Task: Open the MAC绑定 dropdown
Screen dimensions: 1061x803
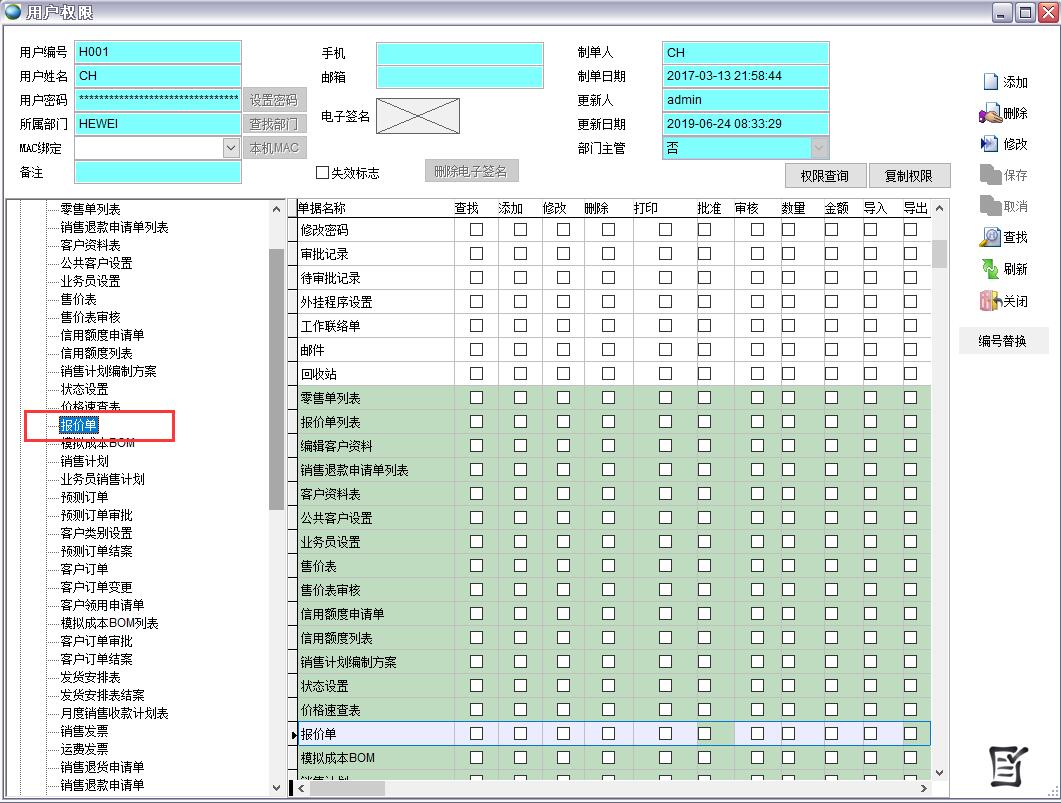Action: pos(231,148)
